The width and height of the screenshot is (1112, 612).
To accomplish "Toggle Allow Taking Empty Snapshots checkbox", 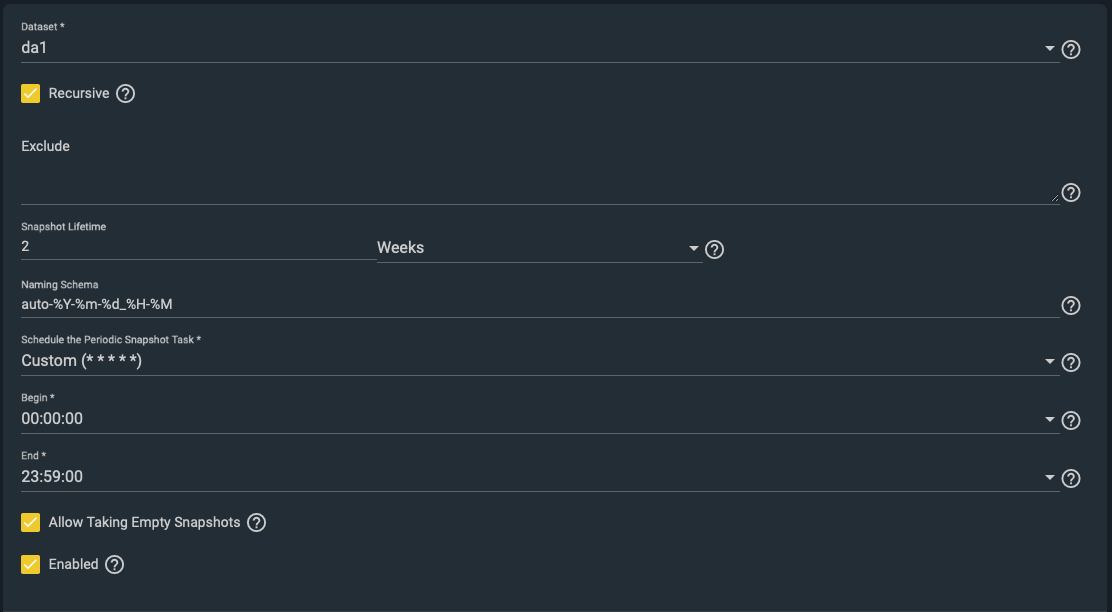I will (x=31, y=523).
